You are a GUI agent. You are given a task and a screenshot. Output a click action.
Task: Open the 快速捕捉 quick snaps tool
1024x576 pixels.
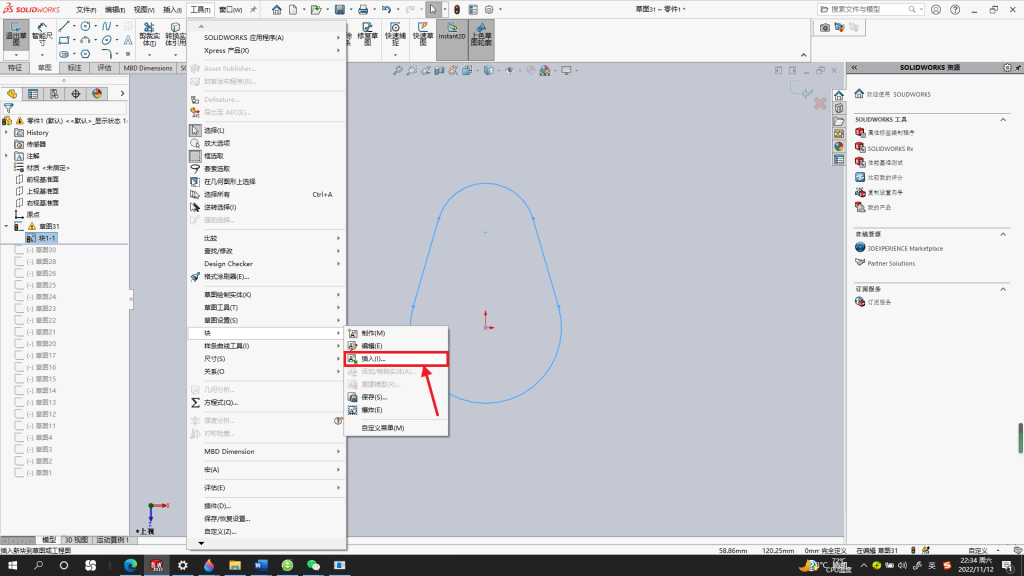[x=395, y=35]
